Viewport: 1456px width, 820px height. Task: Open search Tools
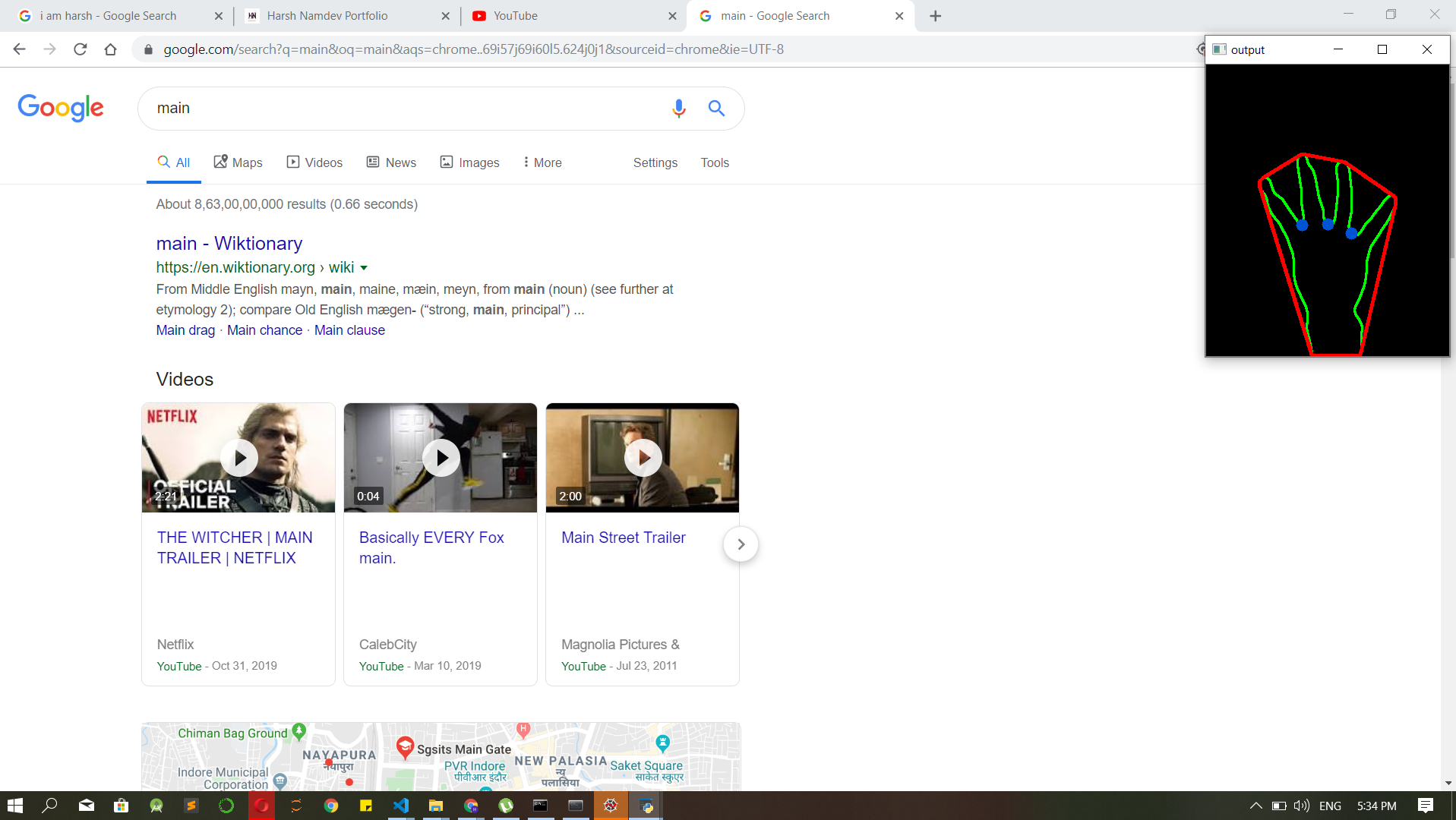(x=715, y=162)
